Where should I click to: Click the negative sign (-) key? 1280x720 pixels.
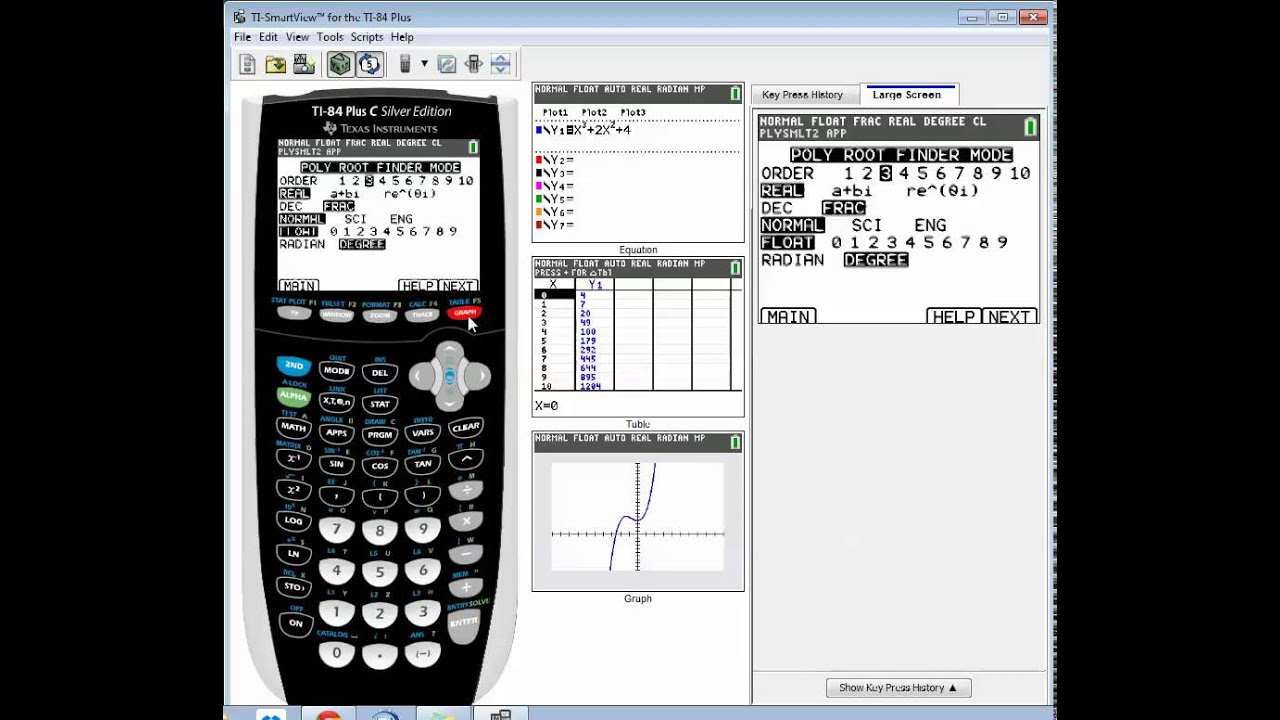tap(422, 652)
